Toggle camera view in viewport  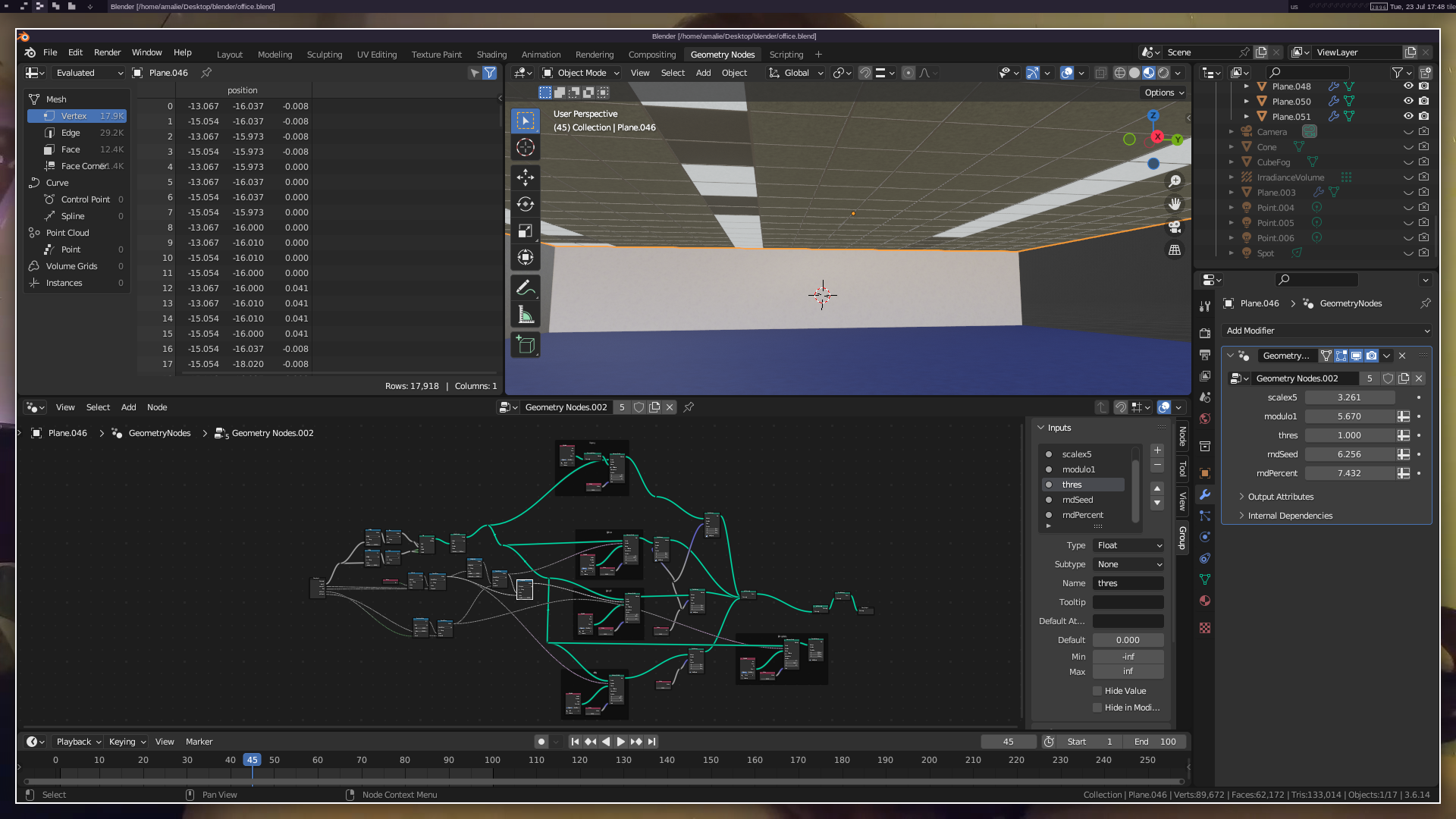(x=1175, y=227)
